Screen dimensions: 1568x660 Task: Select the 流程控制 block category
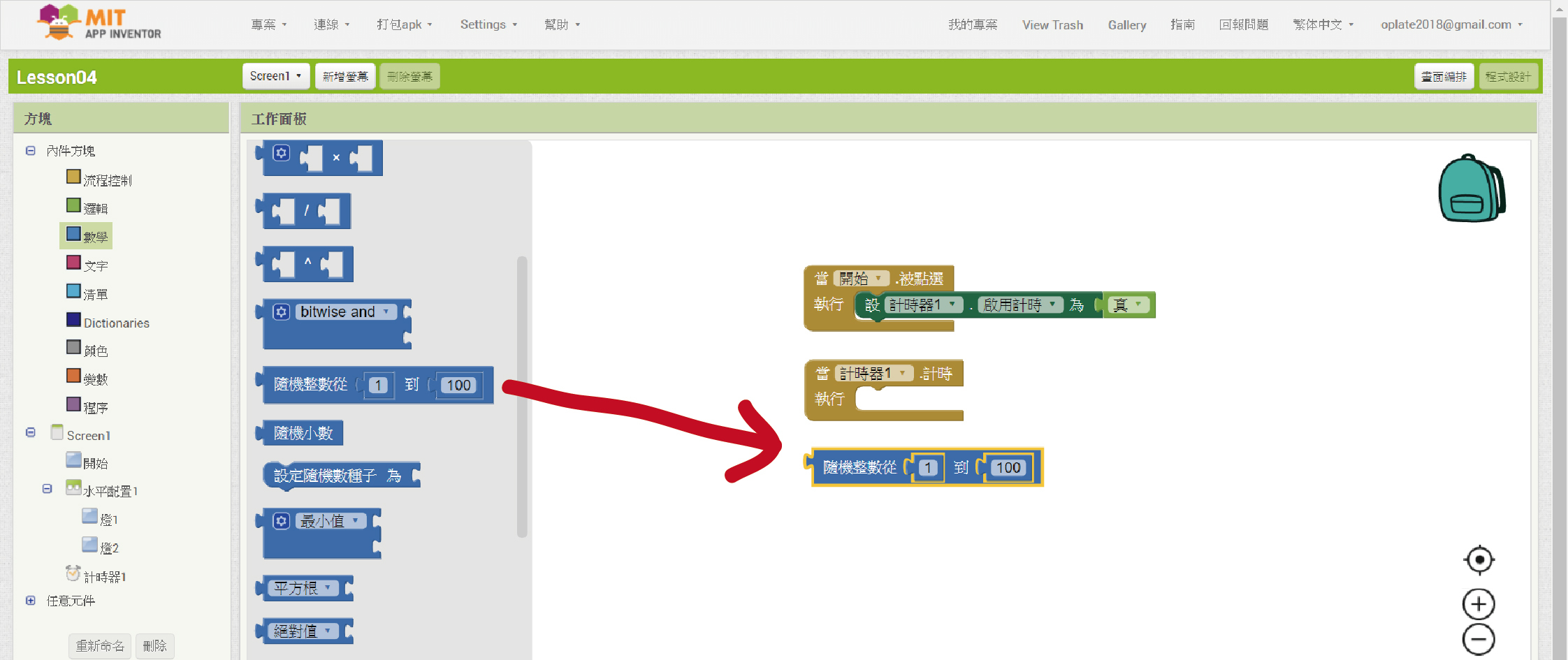click(x=99, y=179)
